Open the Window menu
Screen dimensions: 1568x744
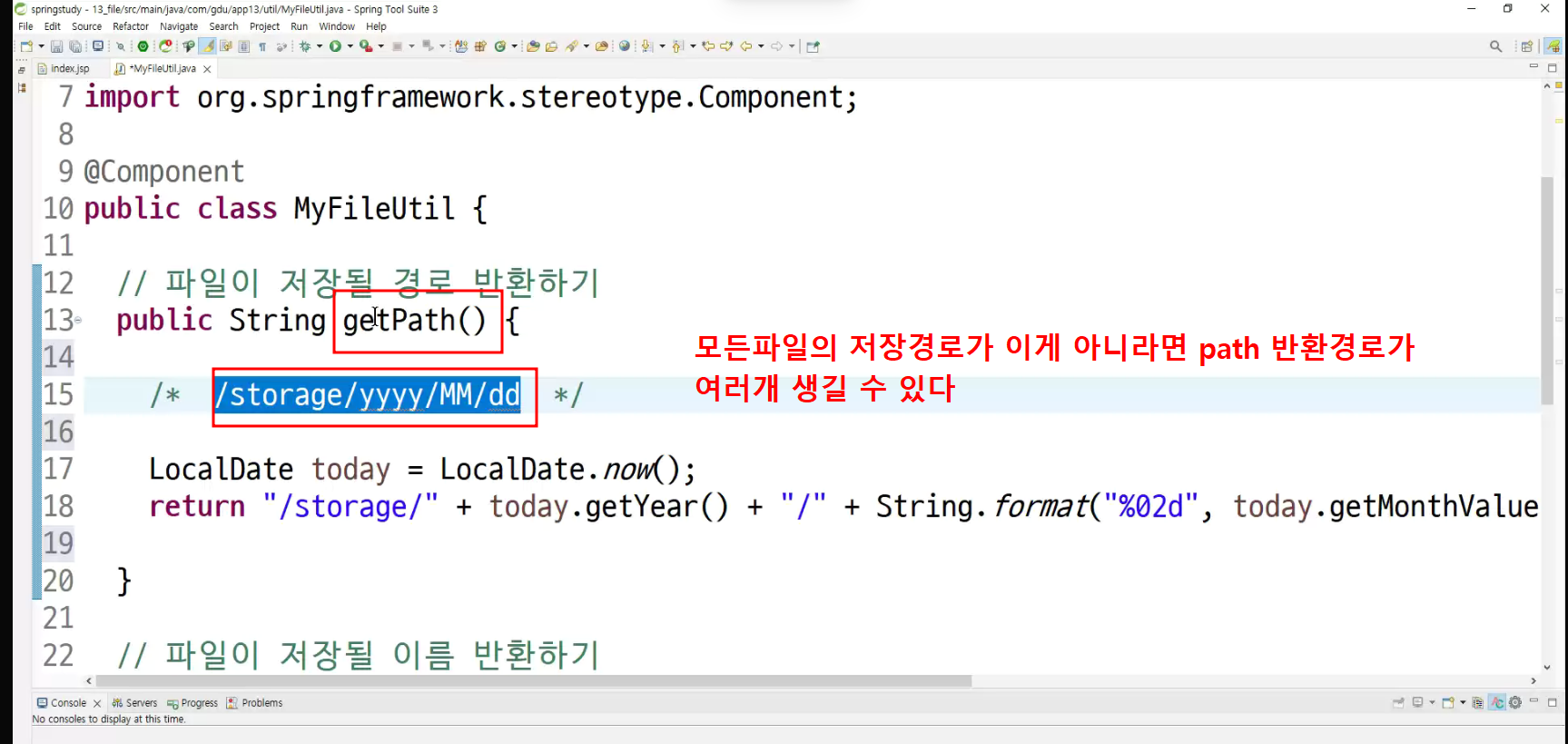coord(336,26)
